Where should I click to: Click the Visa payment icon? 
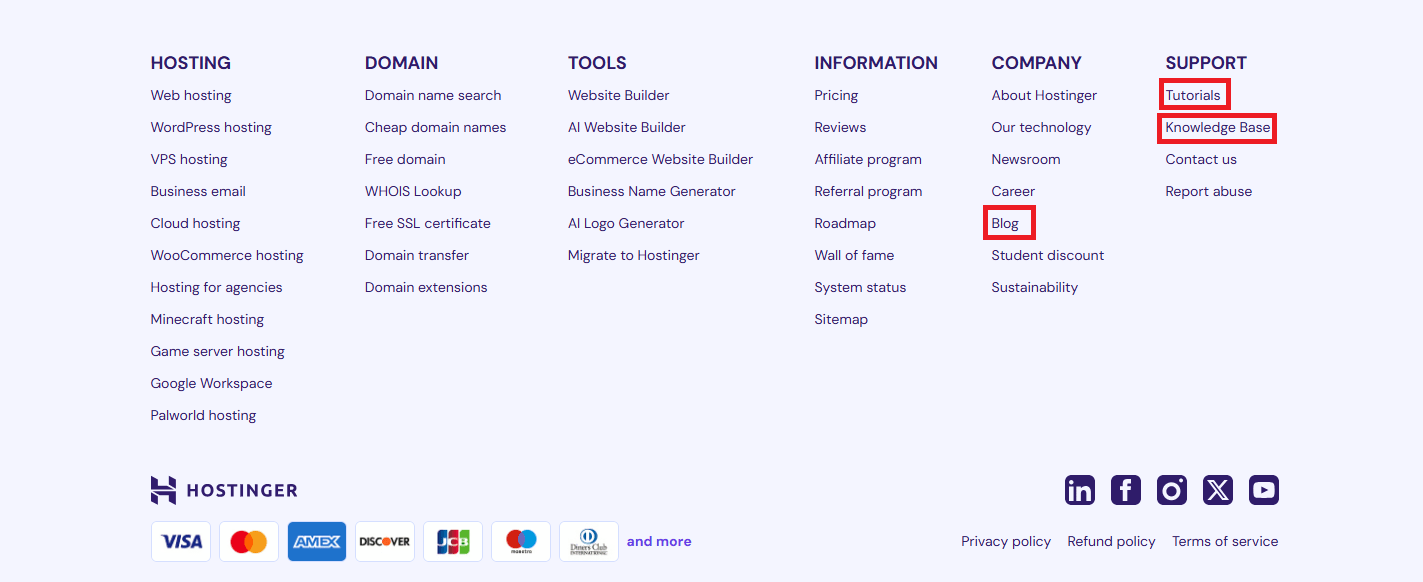tap(181, 541)
